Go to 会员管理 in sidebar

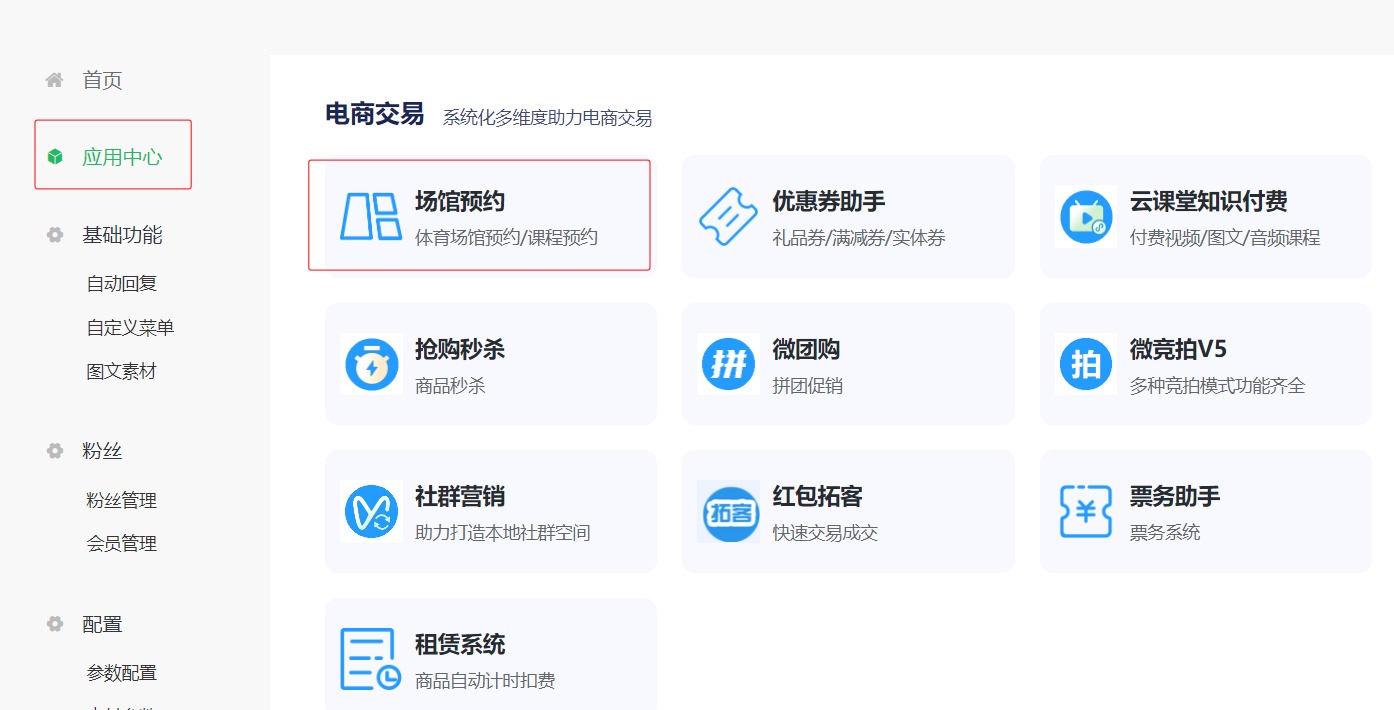(x=122, y=544)
